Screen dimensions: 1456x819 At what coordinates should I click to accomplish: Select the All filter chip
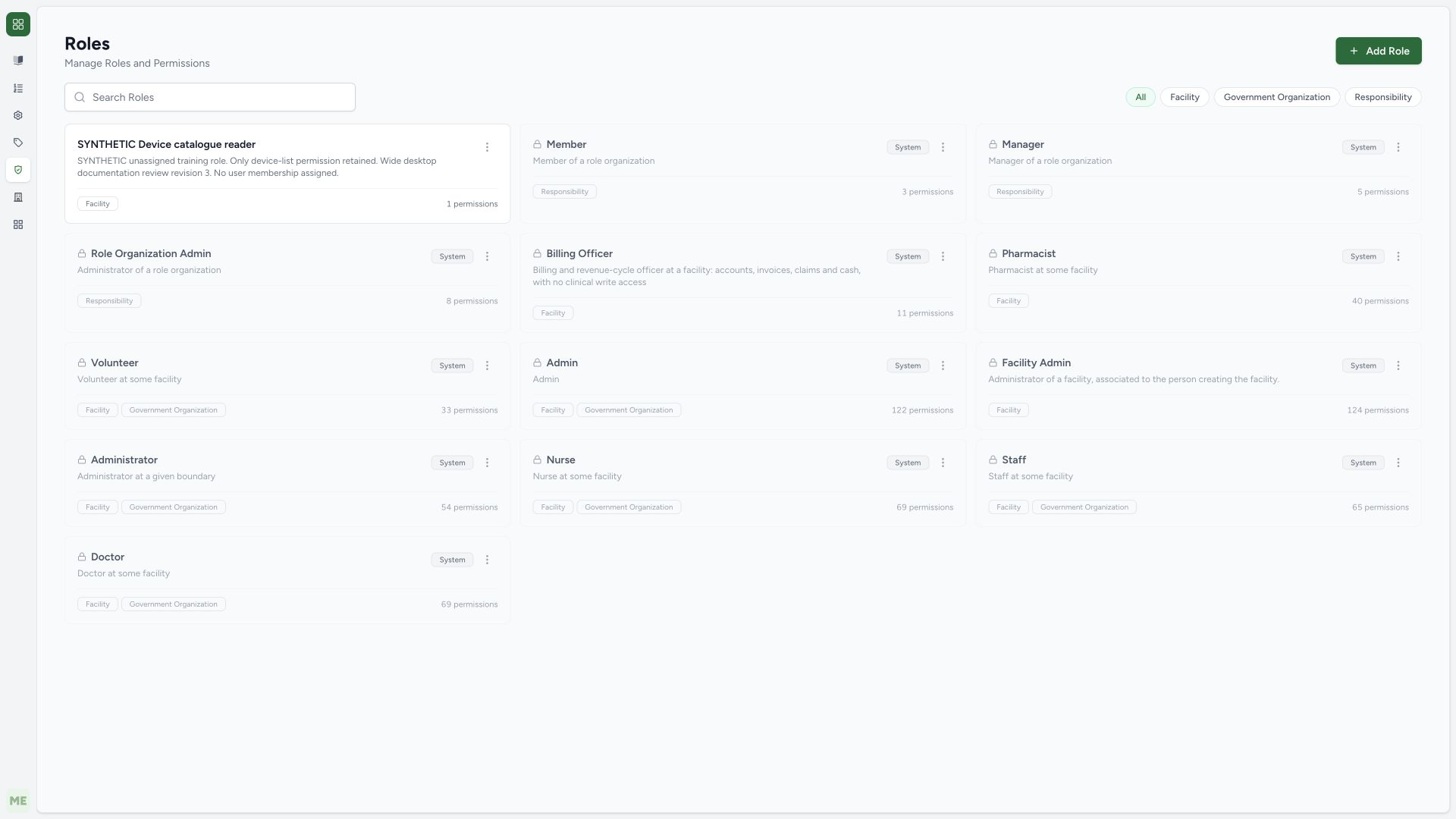[1141, 97]
